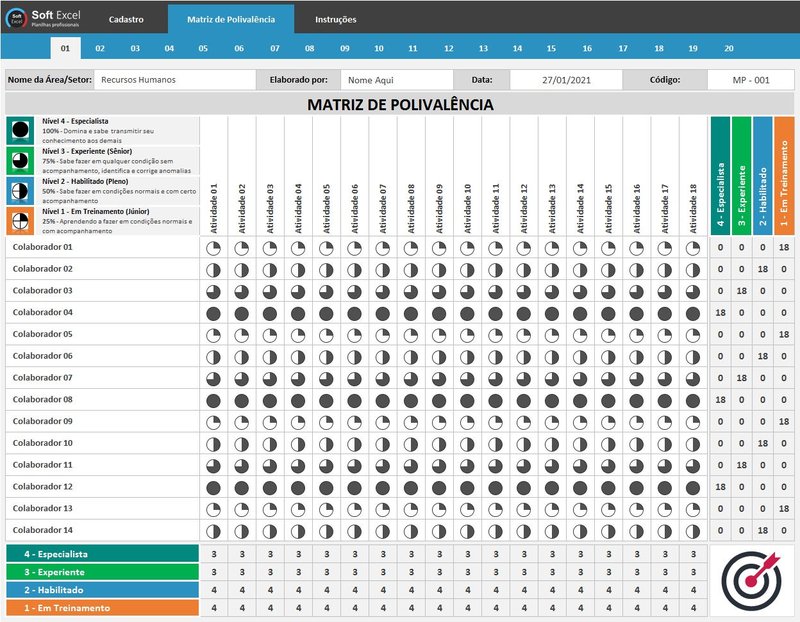Select Colaborador 14 Atividade 06 skill icon
The image size is (800, 622).
[x=355, y=532]
